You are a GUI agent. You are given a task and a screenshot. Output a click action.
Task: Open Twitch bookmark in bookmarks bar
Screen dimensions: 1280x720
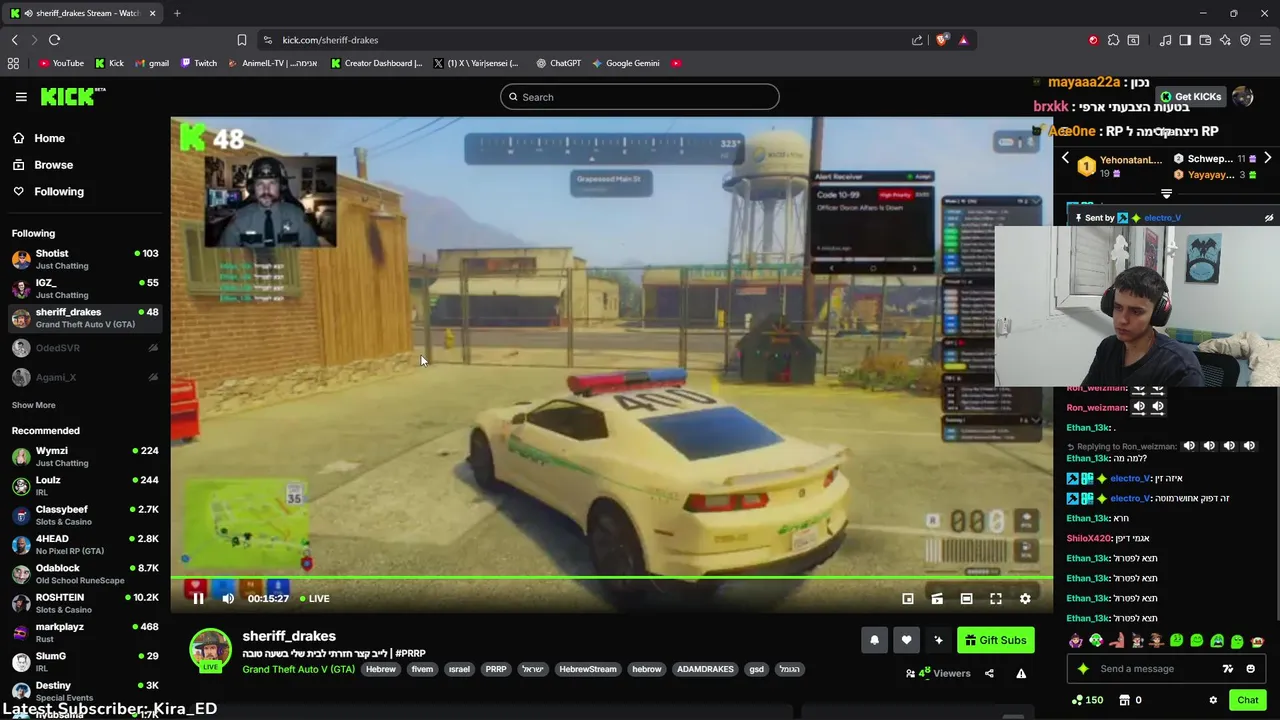tap(199, 63)
